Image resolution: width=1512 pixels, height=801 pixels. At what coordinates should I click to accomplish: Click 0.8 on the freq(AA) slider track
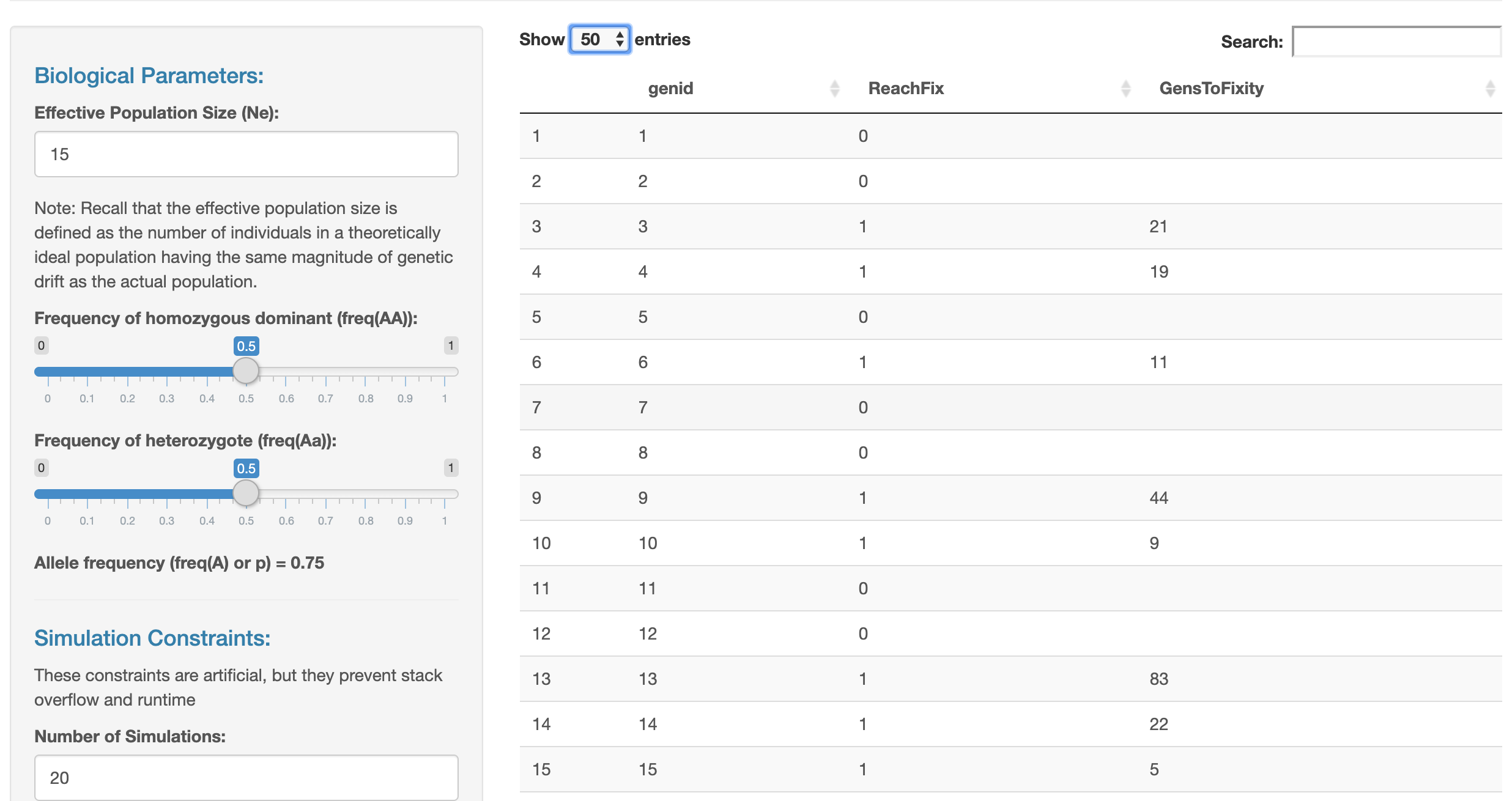click(365, 372)
